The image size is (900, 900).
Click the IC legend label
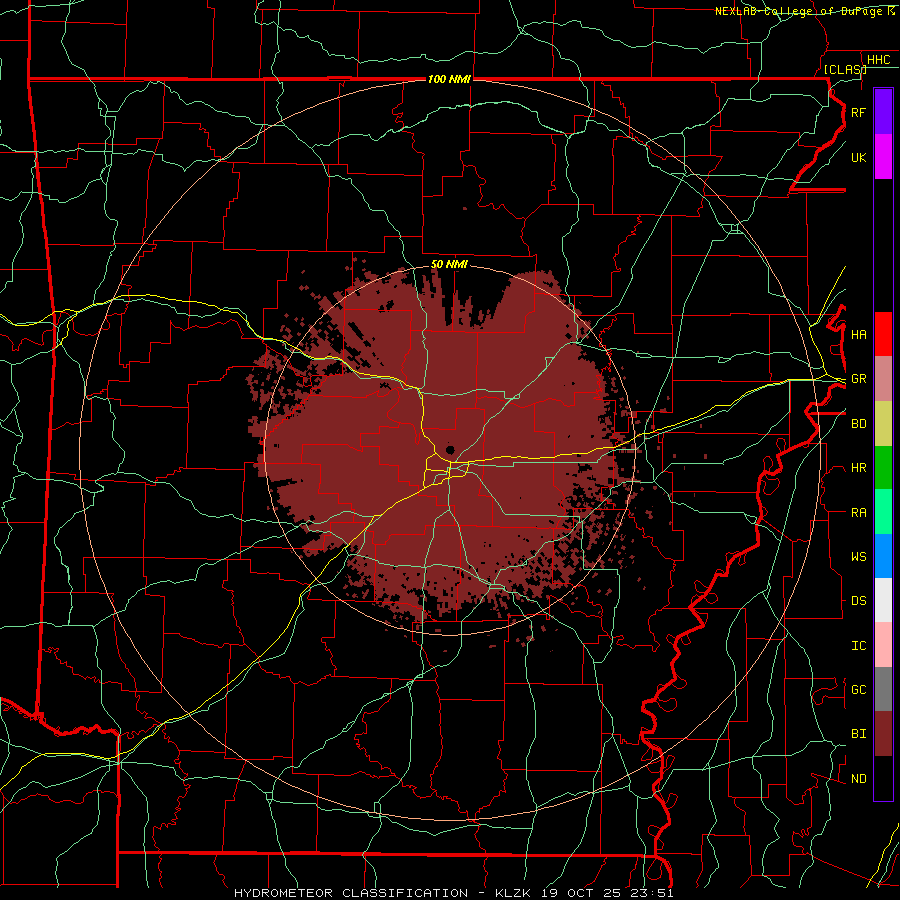coord(858,646)
